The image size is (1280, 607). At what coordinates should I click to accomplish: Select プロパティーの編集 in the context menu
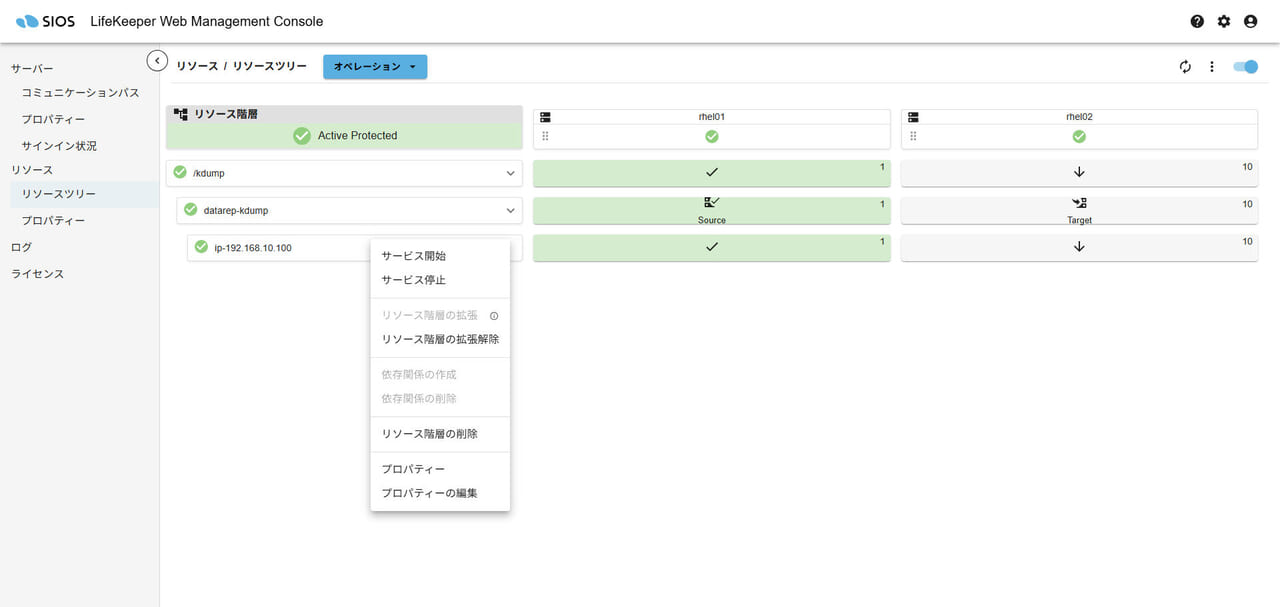(x=429, y=493)
